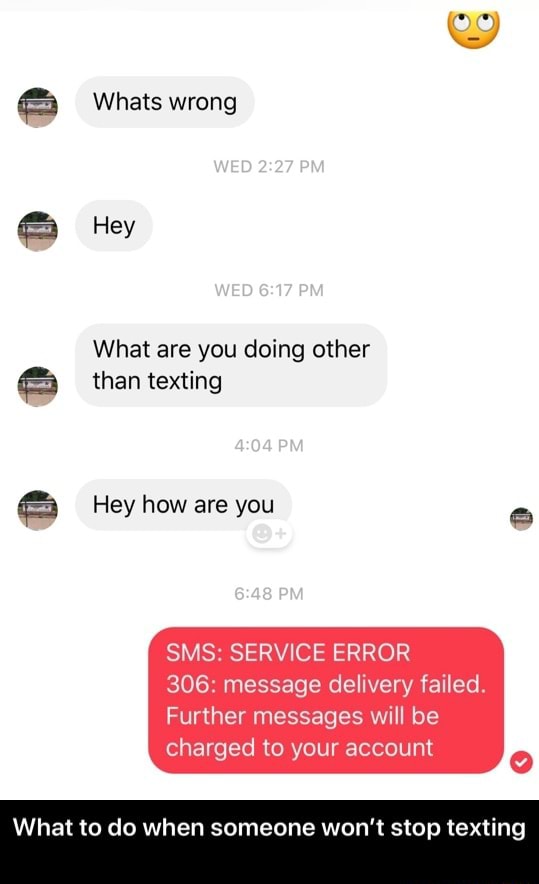Viewport: 539px width, 884px height.
Task: Click the "What to do when someone won't stop texting" caption
Action: tap(270, 828)
